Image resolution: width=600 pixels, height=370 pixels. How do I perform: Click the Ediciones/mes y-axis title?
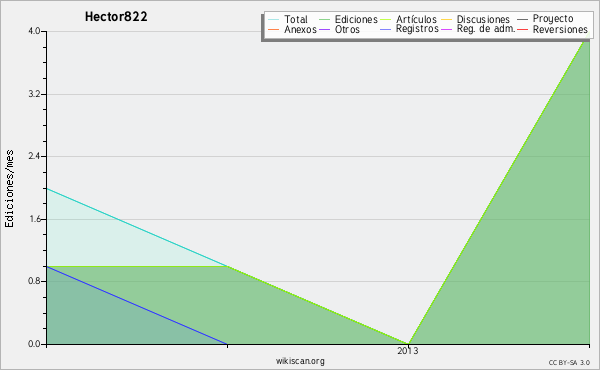9,188
